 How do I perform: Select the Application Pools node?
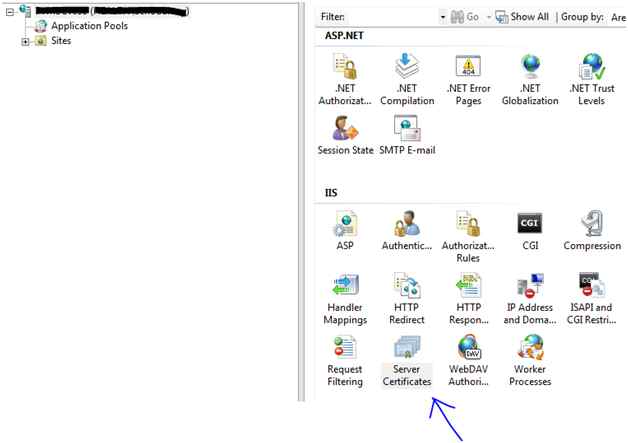click(89, 26)
